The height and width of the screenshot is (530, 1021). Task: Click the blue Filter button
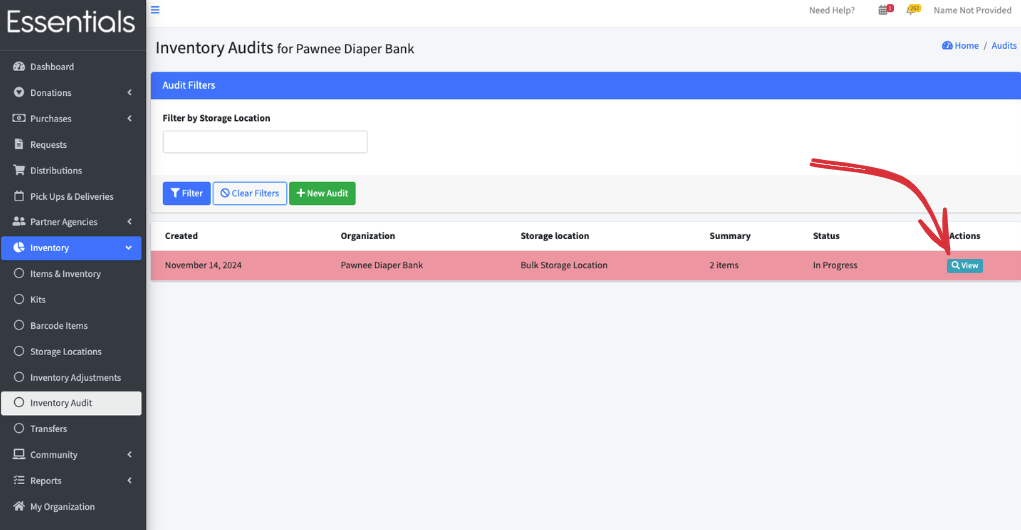pyautogui.click(x=187, y=193)
